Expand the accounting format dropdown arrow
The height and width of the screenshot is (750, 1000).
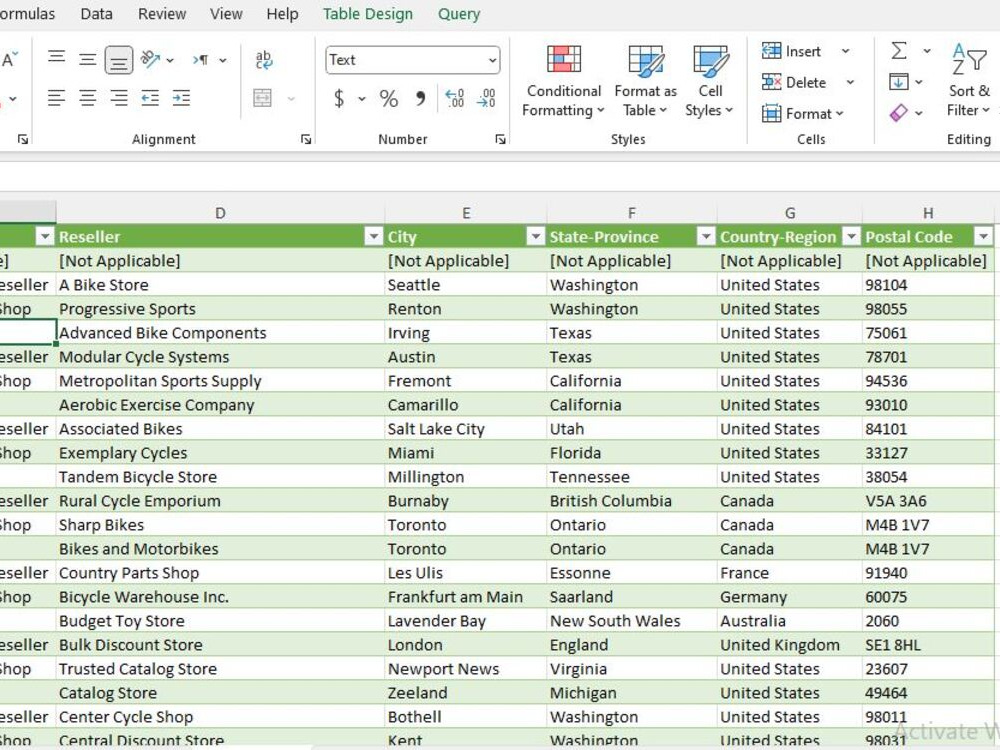pos(362,98)
